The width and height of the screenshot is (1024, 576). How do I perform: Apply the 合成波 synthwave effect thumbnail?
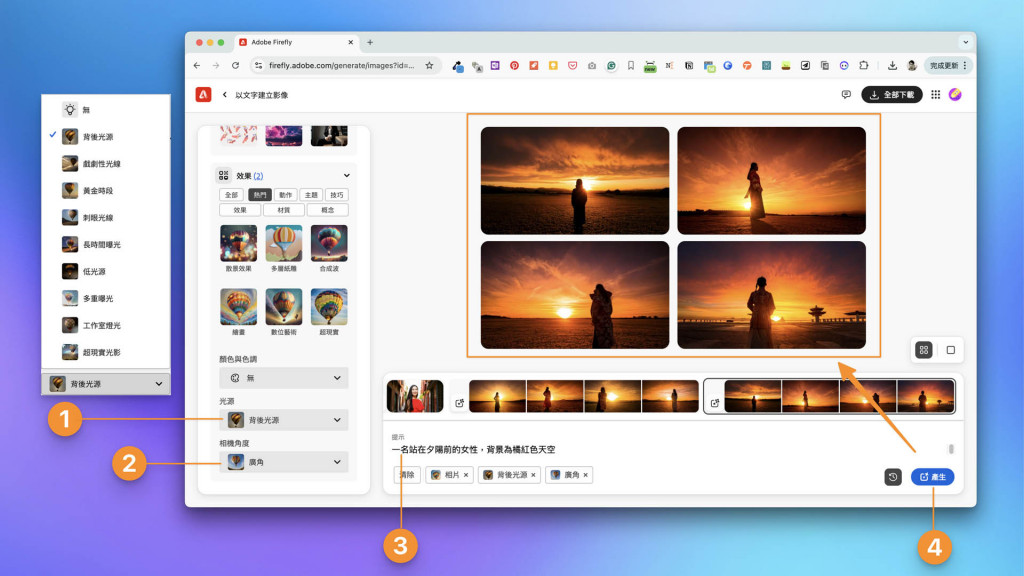coord(329,243)
